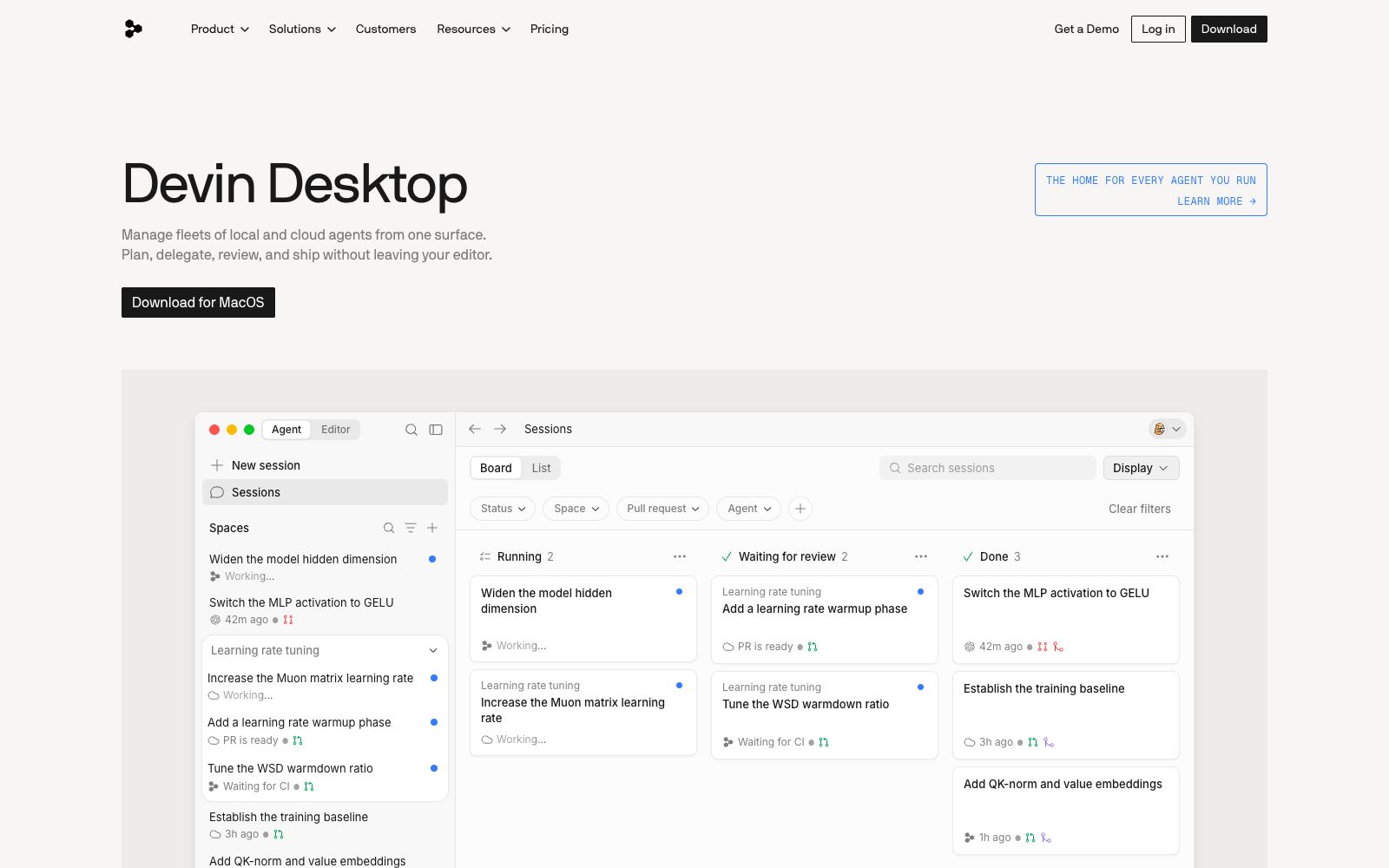Open the Status filter dropdown
The image size is (1389, 868).
click(503, 509)
